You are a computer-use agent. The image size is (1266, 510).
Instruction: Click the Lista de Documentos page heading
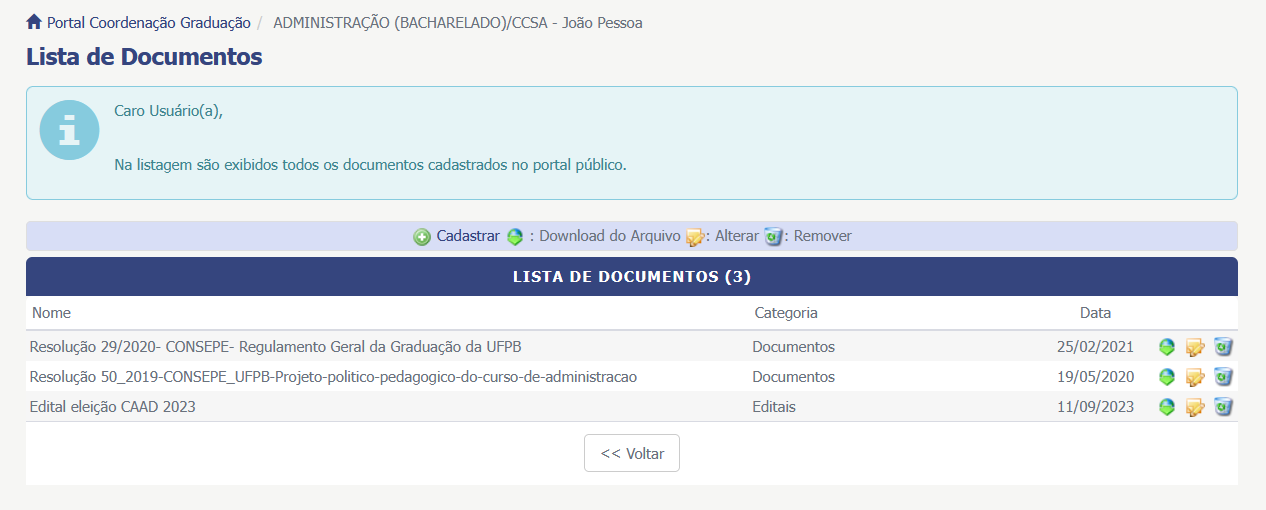[x=144, y=57]
